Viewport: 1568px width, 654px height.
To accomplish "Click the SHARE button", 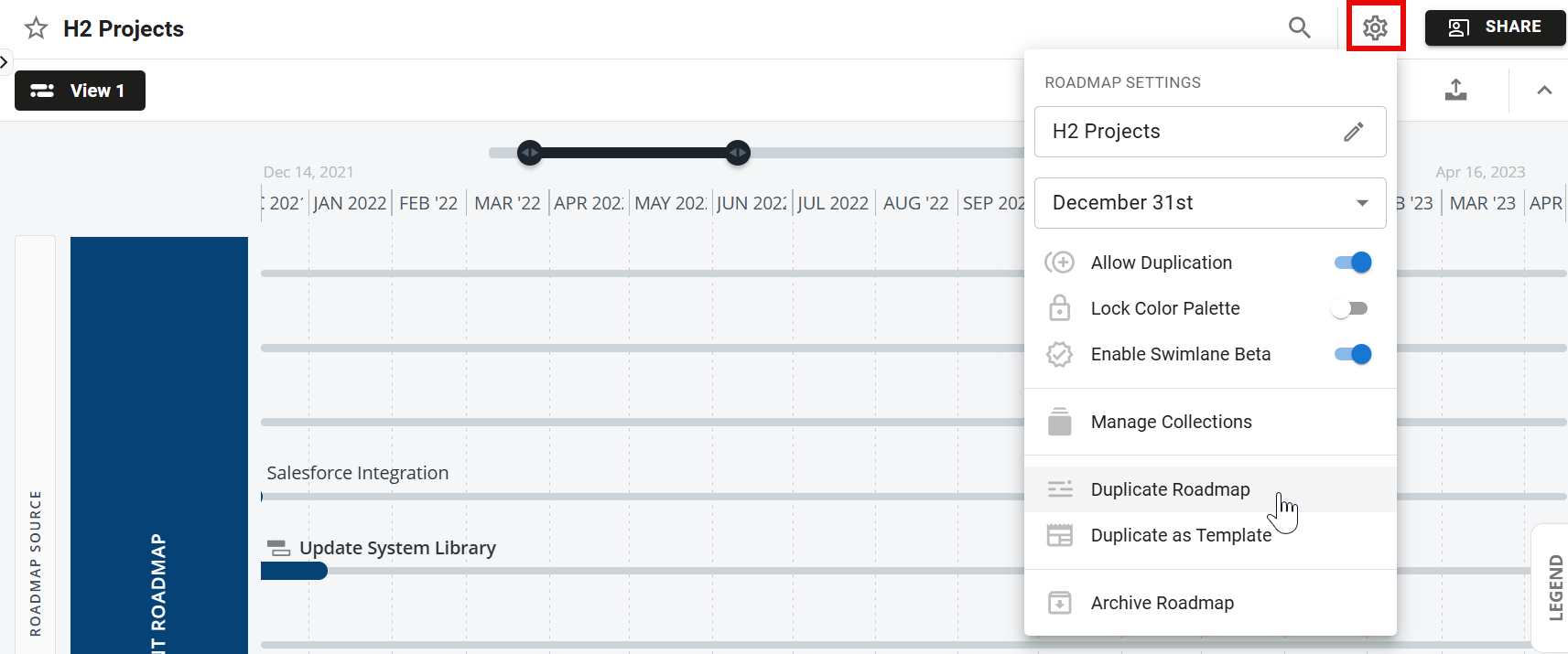I will [x=1494, y=27].
